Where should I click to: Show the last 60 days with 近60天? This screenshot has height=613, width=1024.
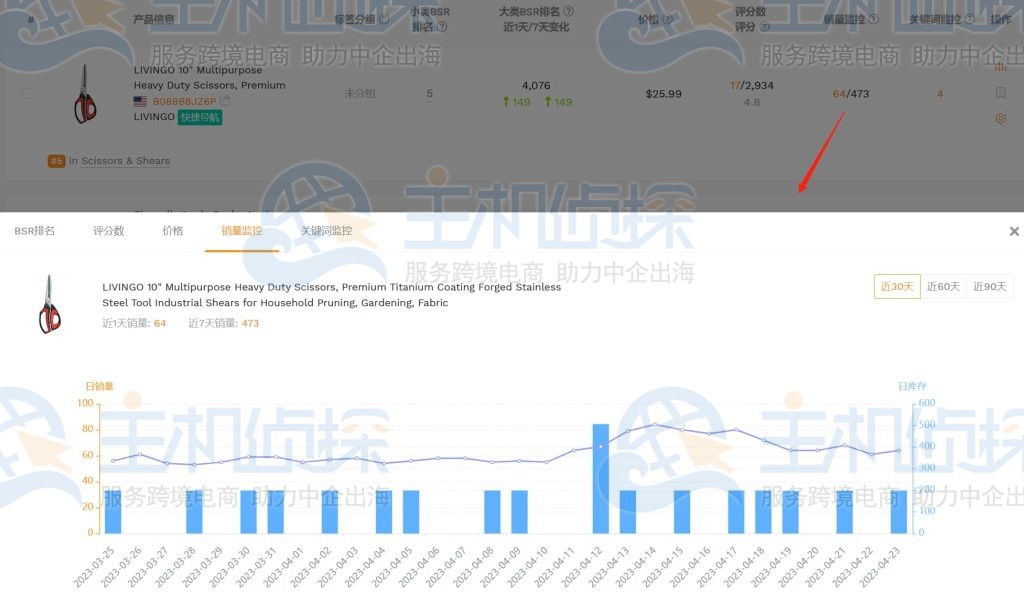[943, 286]
